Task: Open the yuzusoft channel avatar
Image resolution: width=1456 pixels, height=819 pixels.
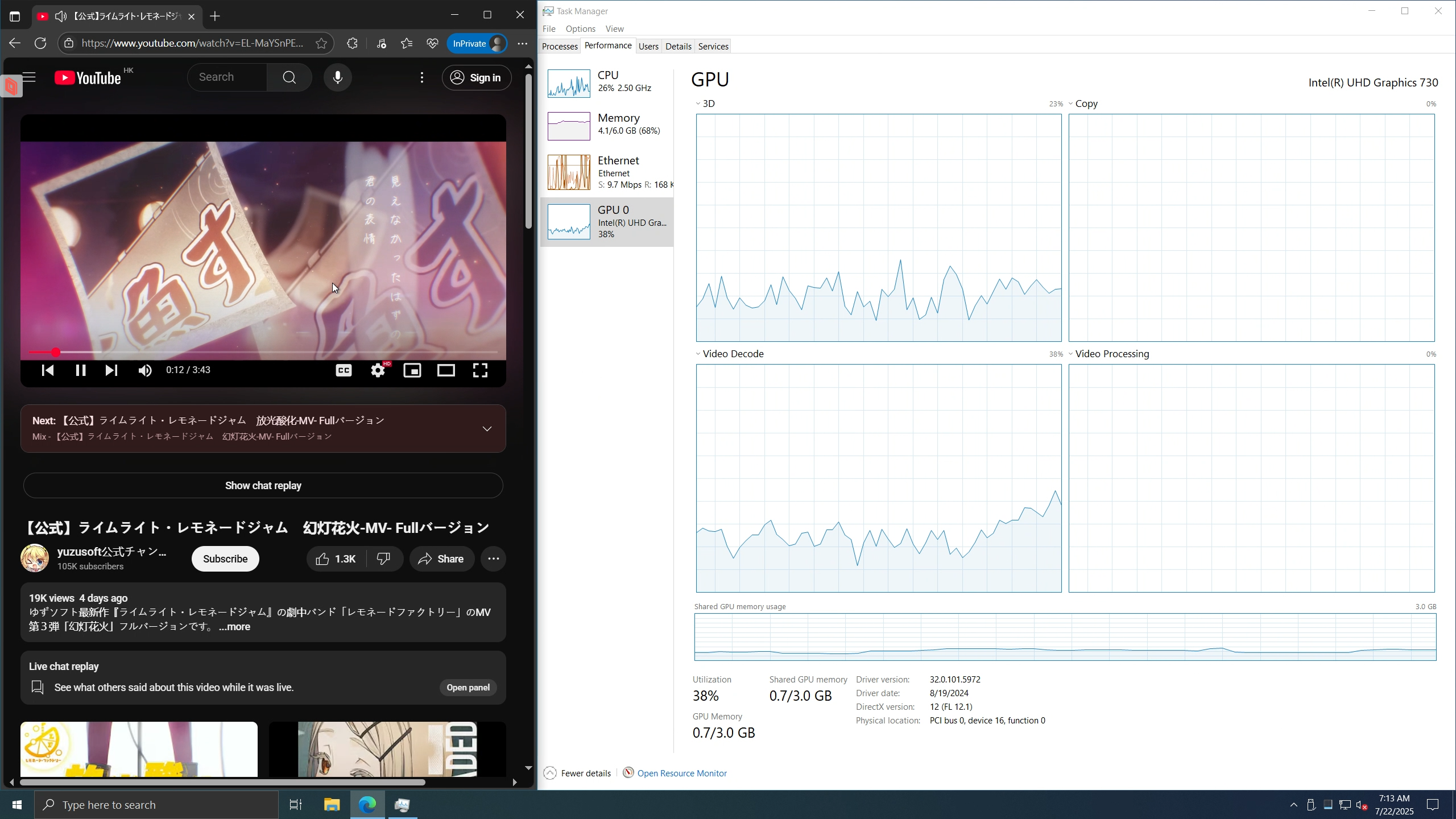Action: click(35, 558)
